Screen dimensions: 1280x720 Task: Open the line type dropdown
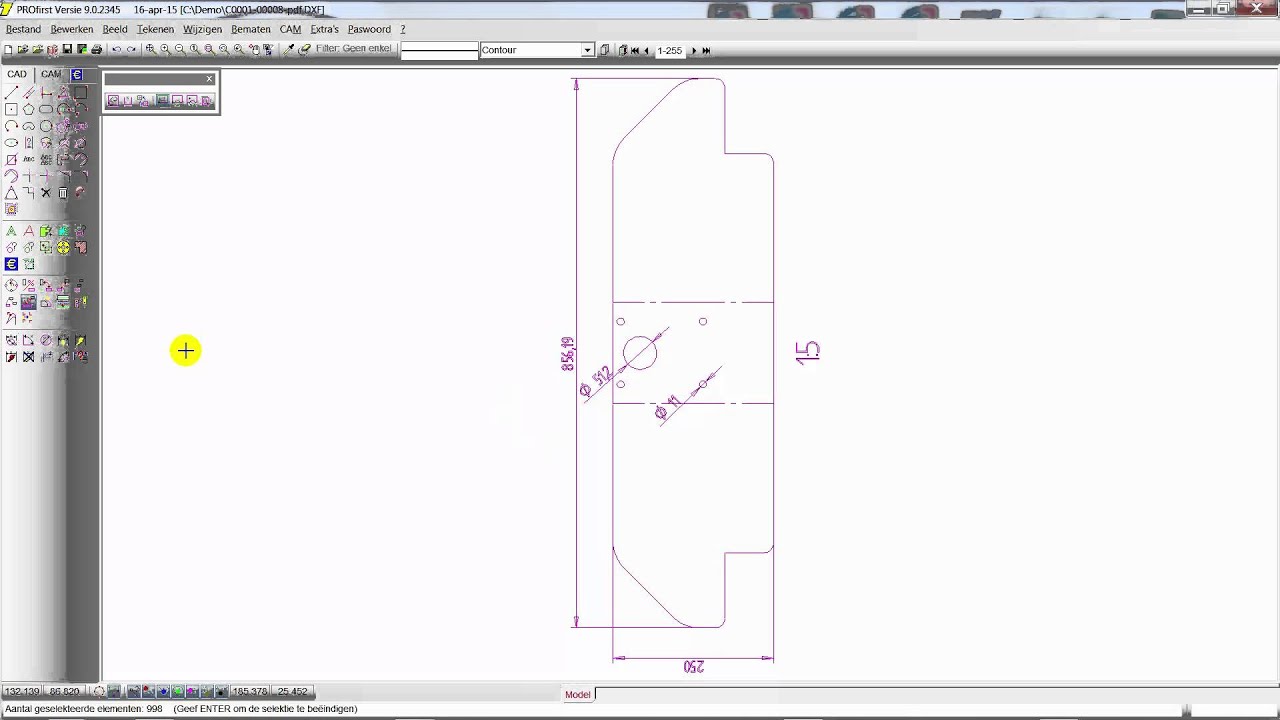click(x=440, y=50)
